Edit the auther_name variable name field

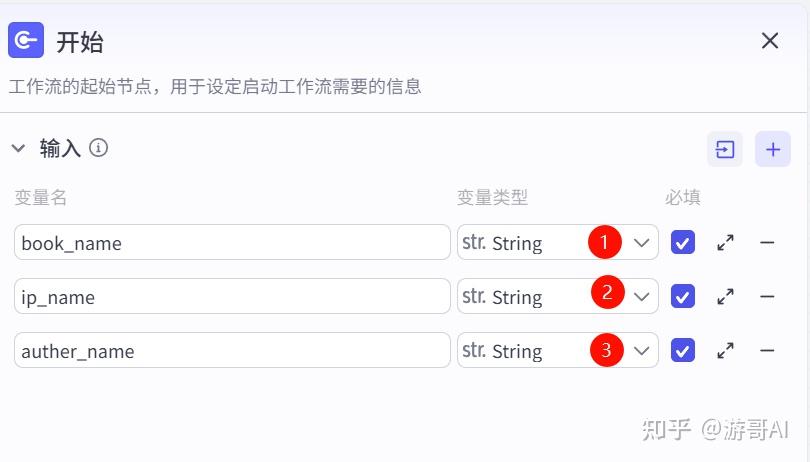pos(232,350)
